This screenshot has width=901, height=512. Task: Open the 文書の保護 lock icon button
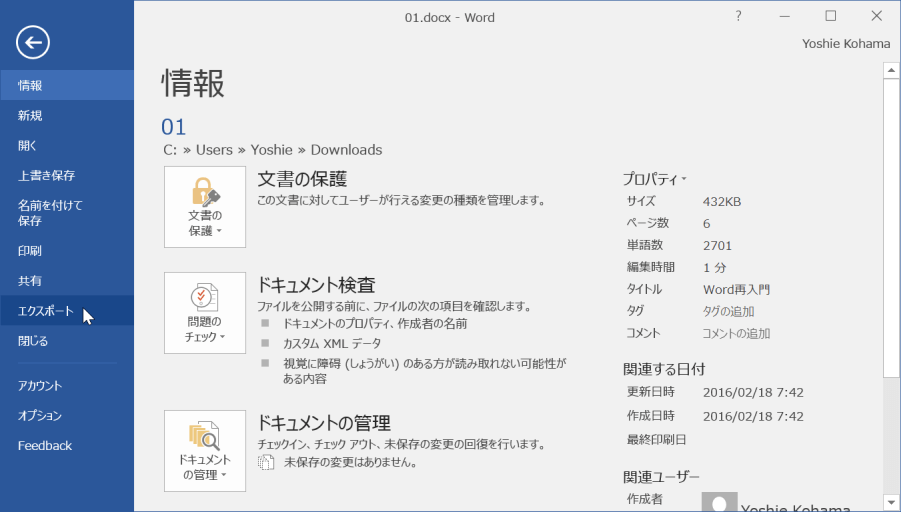(x=205, y=207)
